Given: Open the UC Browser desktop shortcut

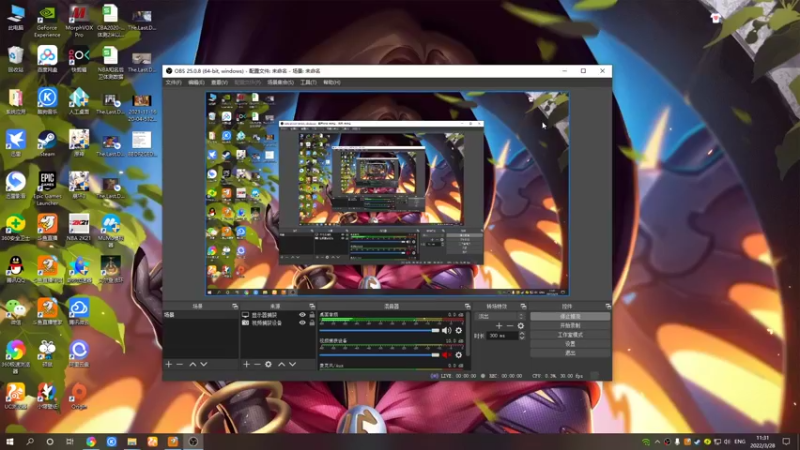Looking at the screenshot, I should [x=16, y=396].
